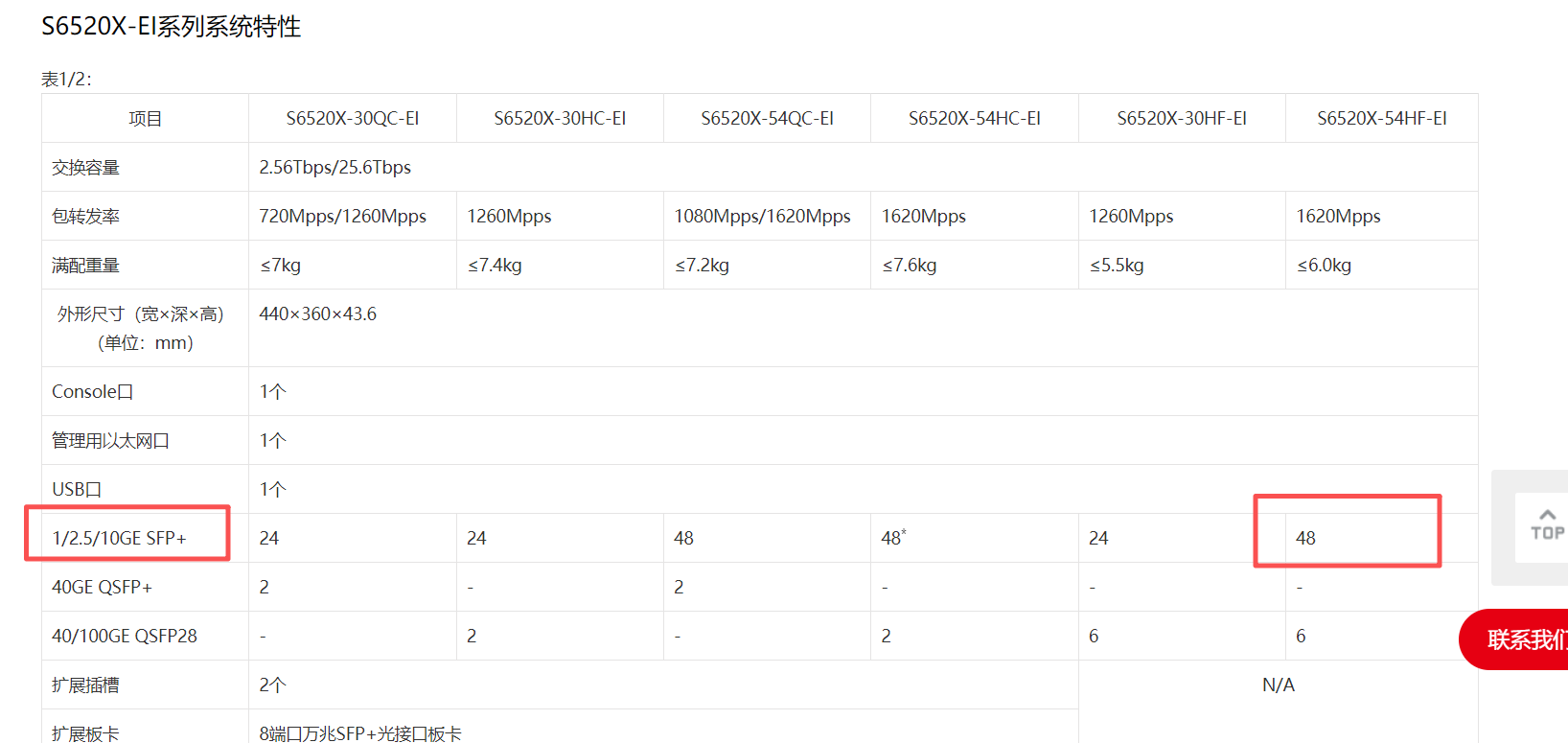Select the 8端口万兆SFP+光接口板卡 text

pyautogui.click(x=360, y=733)
